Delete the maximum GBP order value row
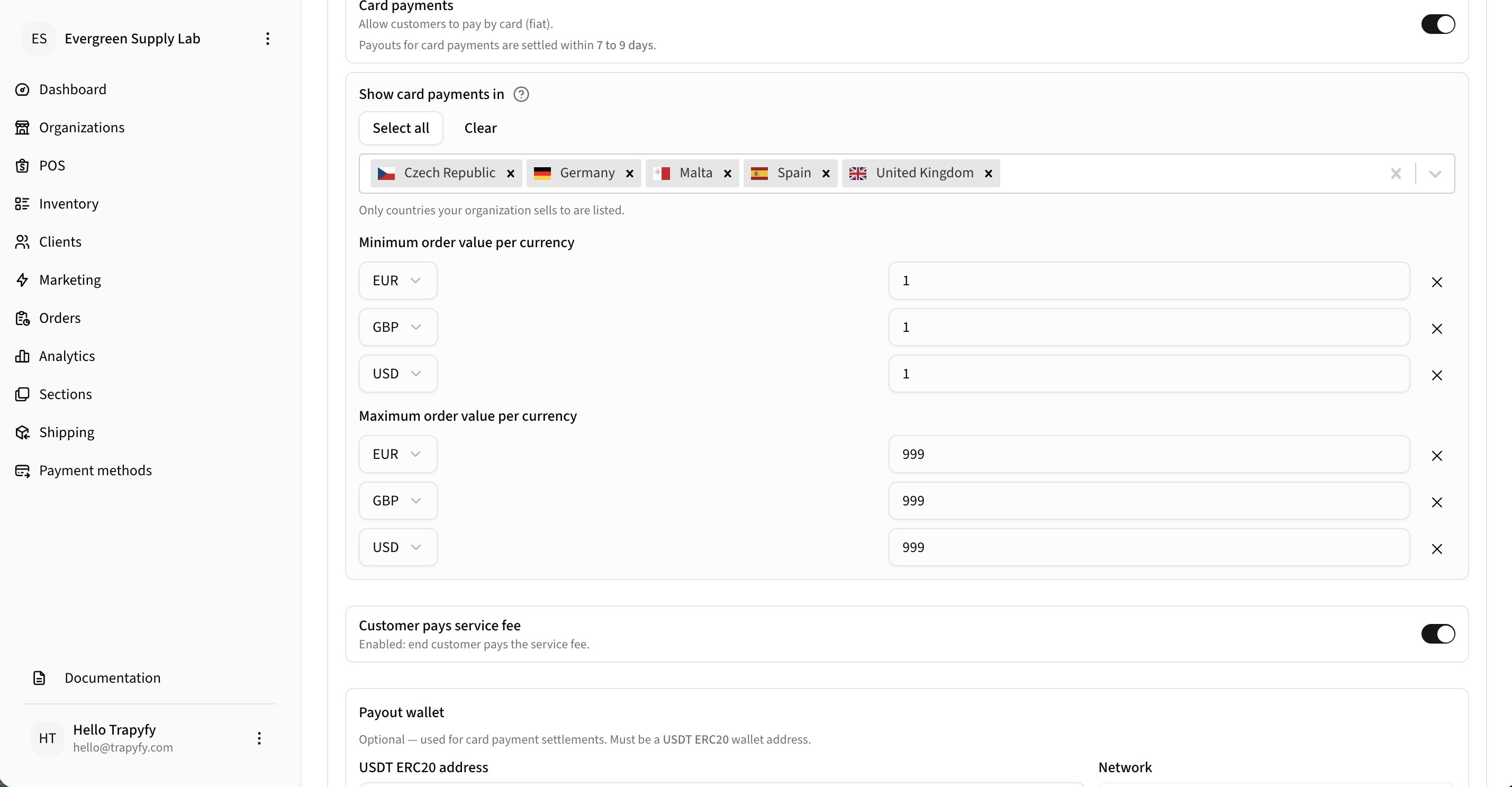 click(1437, 502)
